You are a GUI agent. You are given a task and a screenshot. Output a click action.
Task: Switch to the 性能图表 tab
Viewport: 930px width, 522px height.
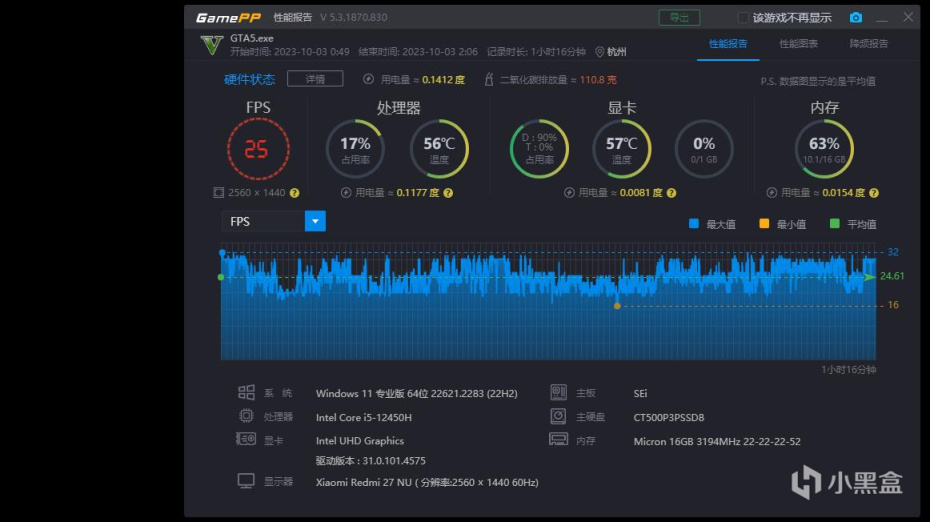798,44
